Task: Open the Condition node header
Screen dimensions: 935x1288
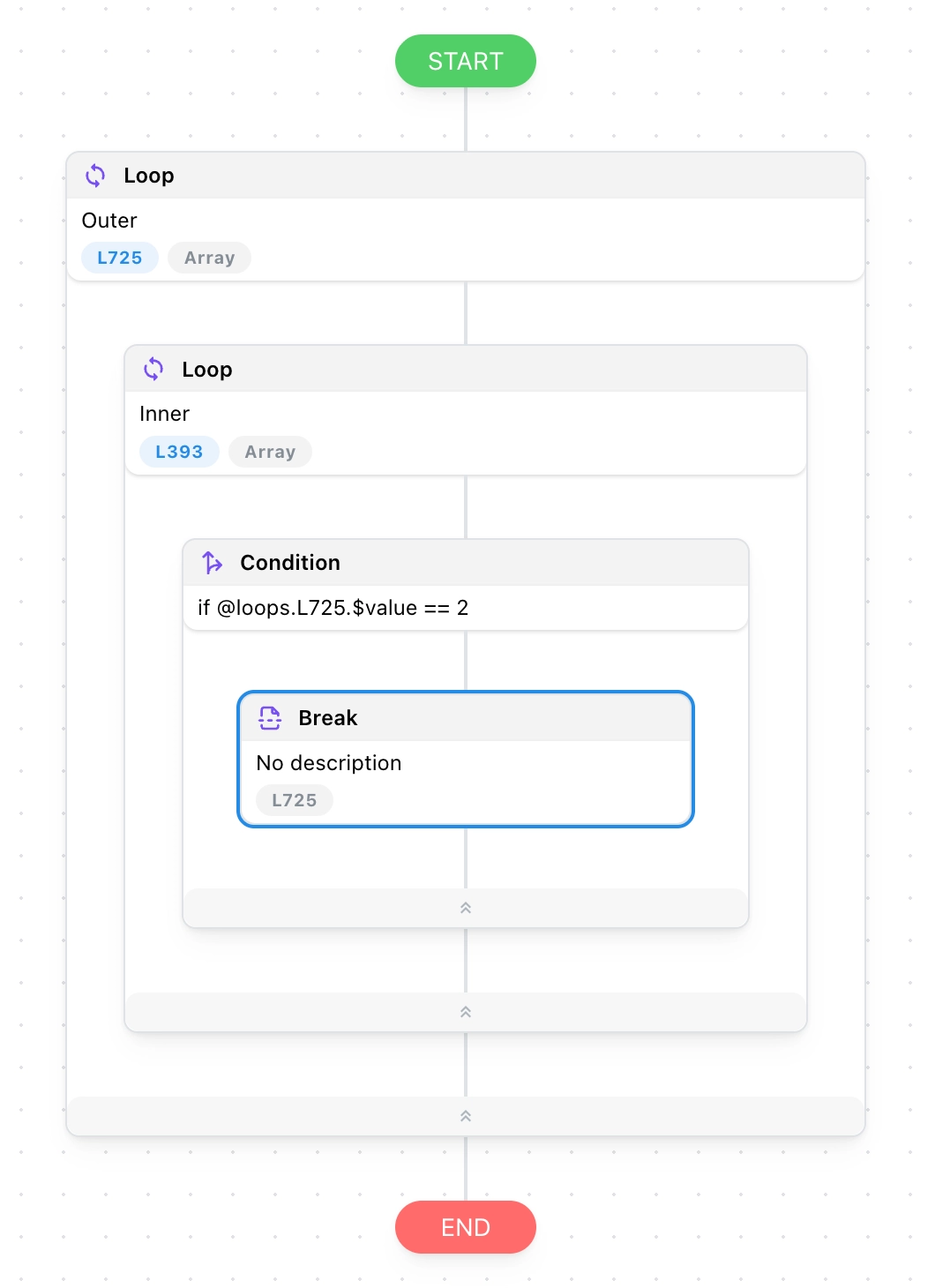Action: click(290, 562)
